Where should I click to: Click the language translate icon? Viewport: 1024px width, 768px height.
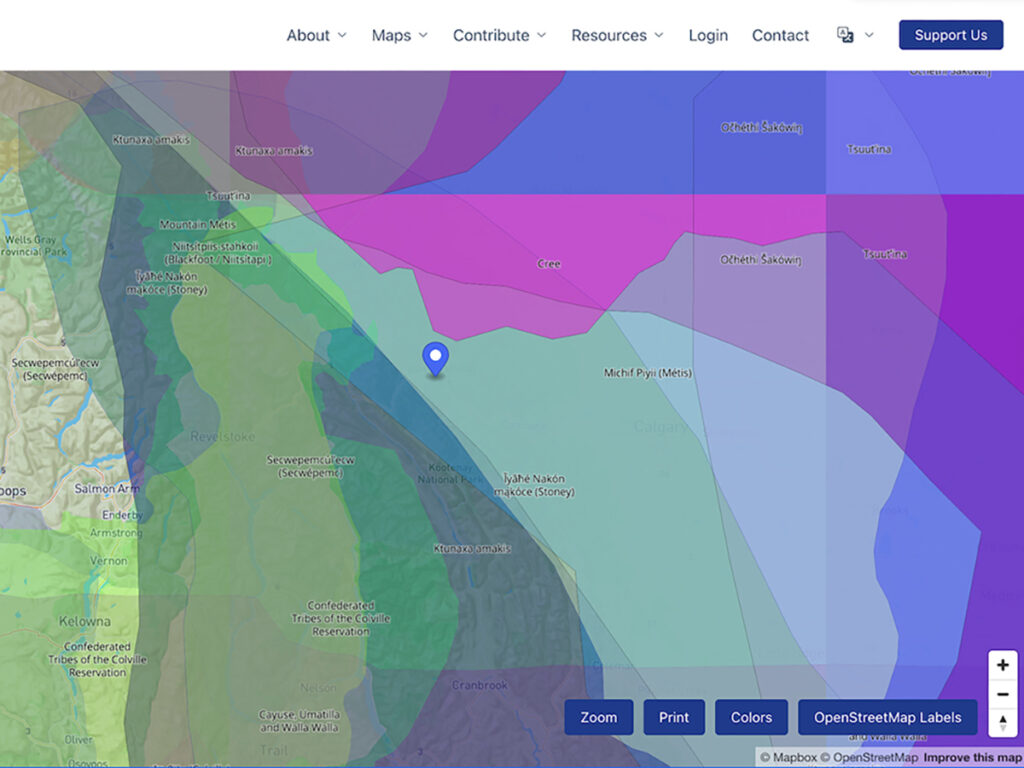coord(845,35)
